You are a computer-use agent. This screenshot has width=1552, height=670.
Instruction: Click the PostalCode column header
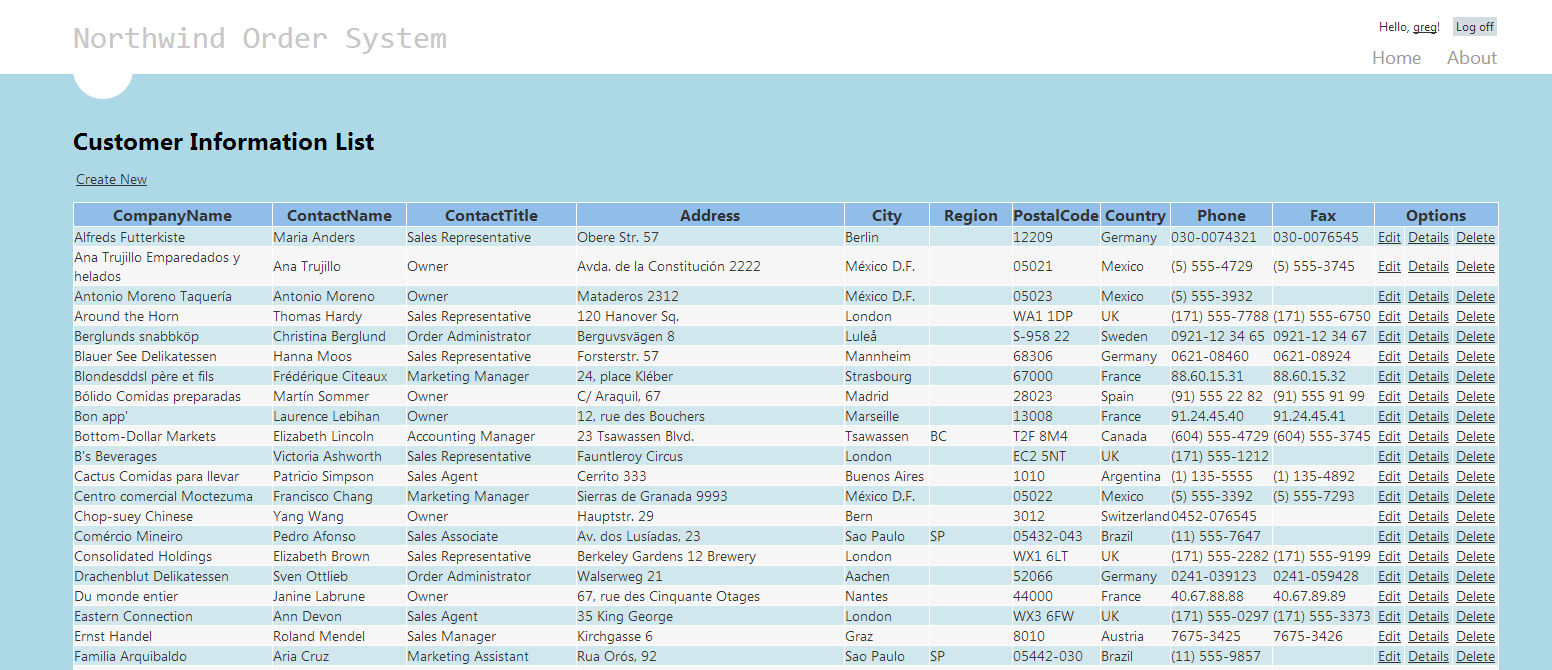pos(1056,215)
